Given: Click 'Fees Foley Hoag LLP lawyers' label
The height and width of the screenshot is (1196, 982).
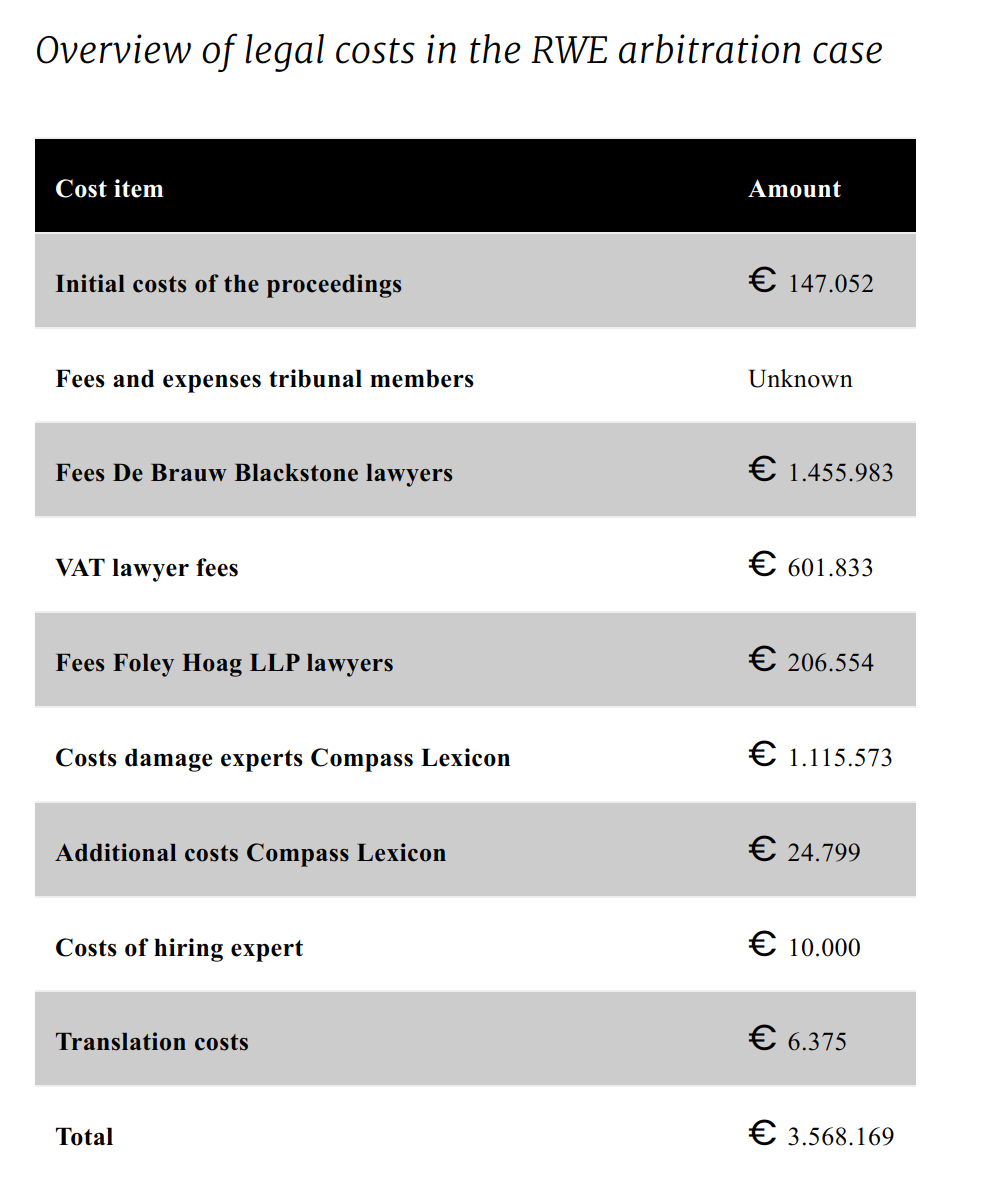Looking at the screenshot, I should pos(224,663).
